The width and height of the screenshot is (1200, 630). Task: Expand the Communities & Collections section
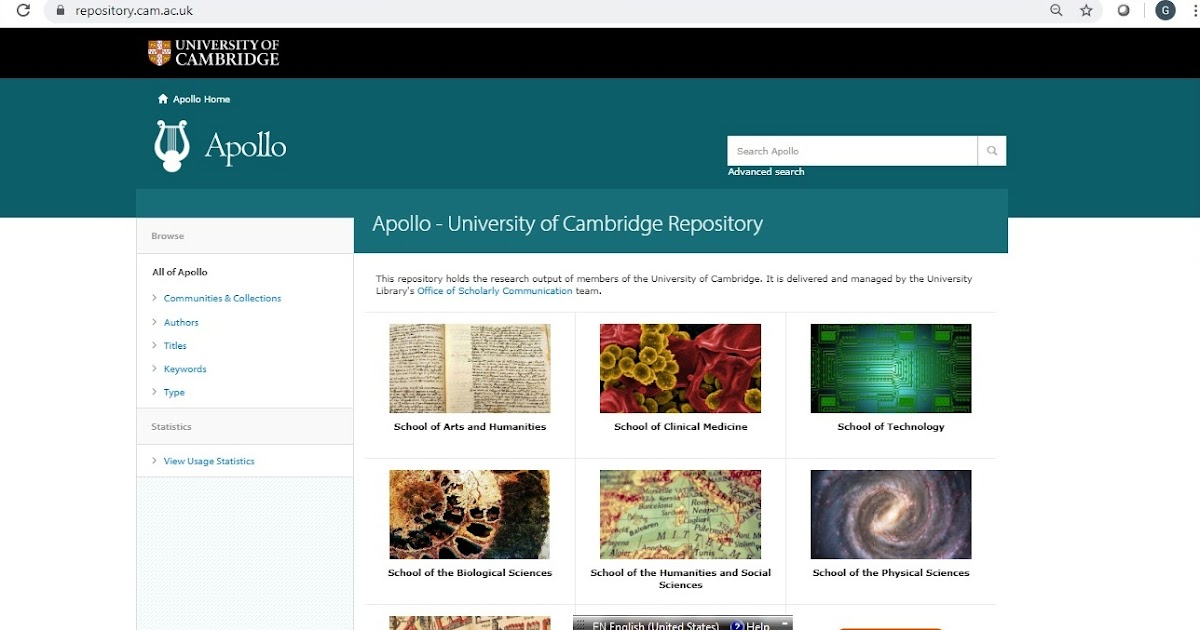[x=222, y=298]
